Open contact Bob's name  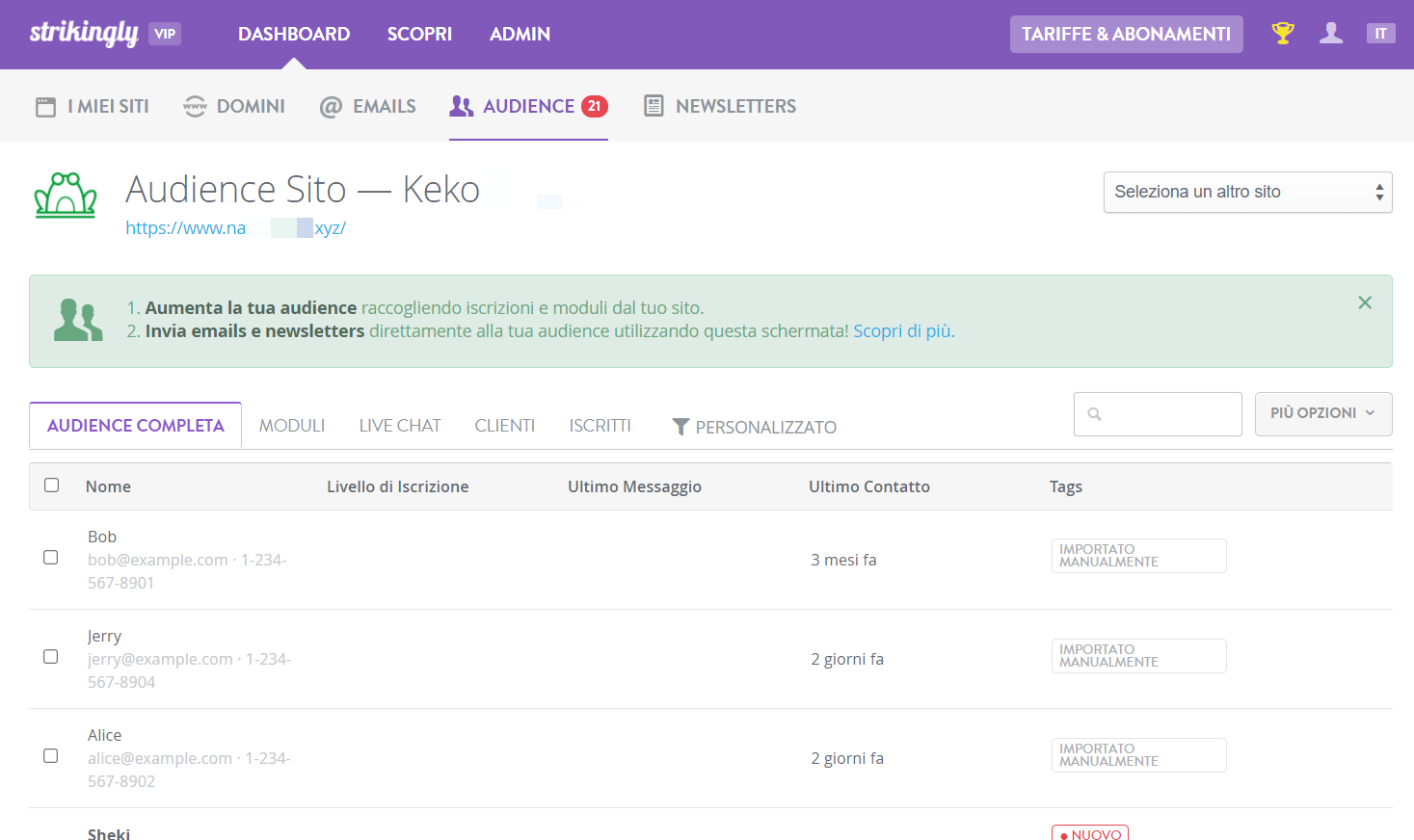click(x=102, y=537)
